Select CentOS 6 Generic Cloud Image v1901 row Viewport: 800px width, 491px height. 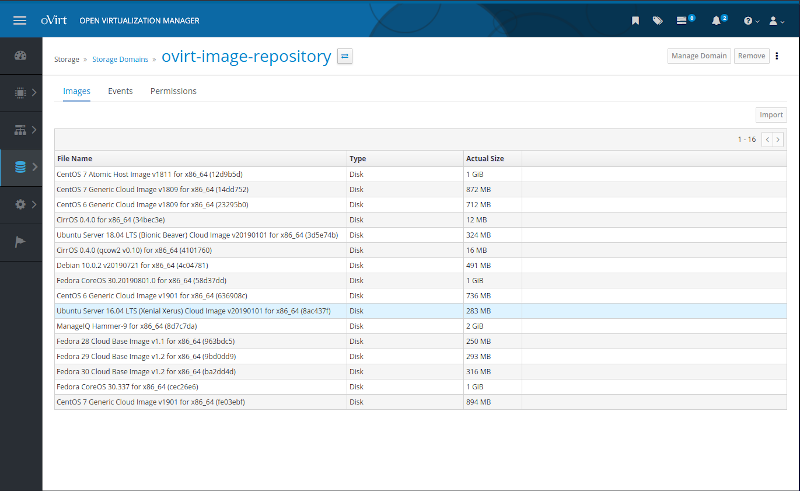[420, 296]
